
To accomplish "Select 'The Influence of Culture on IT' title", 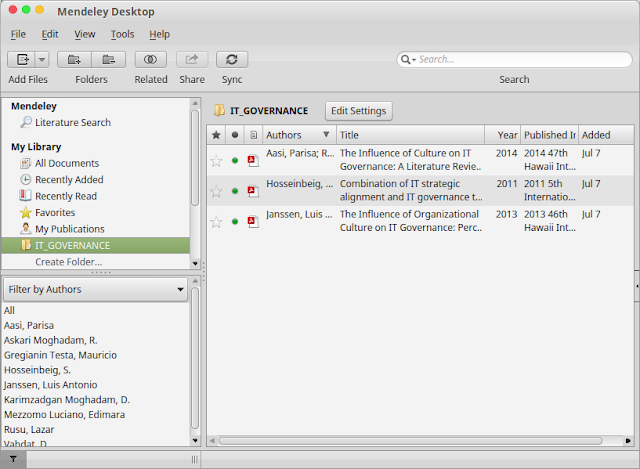I will pyautogui.click(x=405, y=153).
